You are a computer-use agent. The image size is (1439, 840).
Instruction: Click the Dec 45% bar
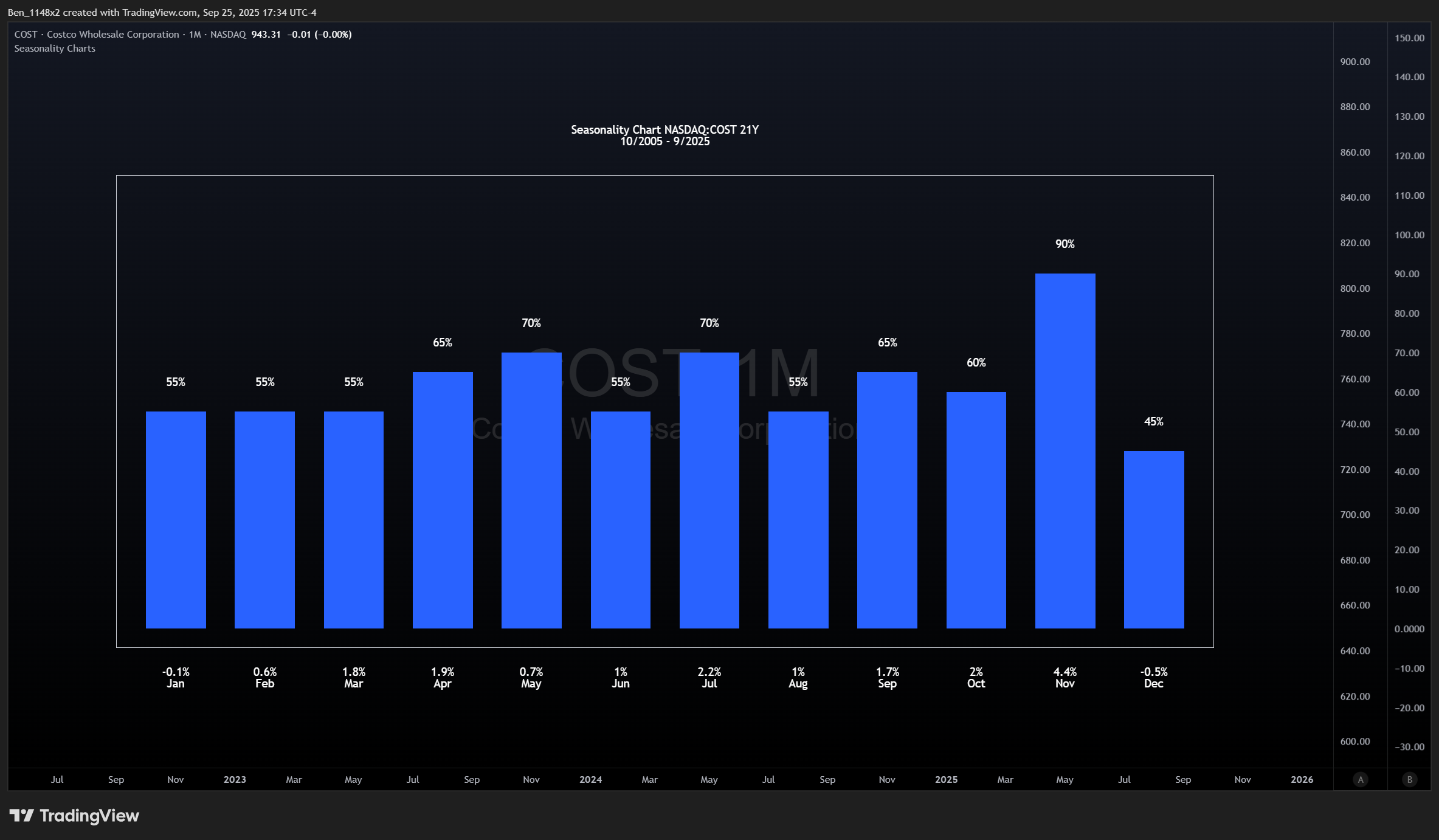point(1153,539)
